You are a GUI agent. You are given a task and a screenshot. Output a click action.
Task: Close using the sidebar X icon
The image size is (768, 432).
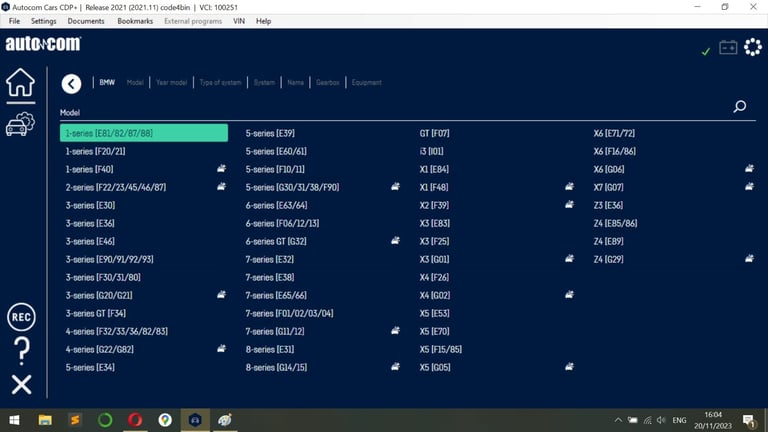coord(21,384)
